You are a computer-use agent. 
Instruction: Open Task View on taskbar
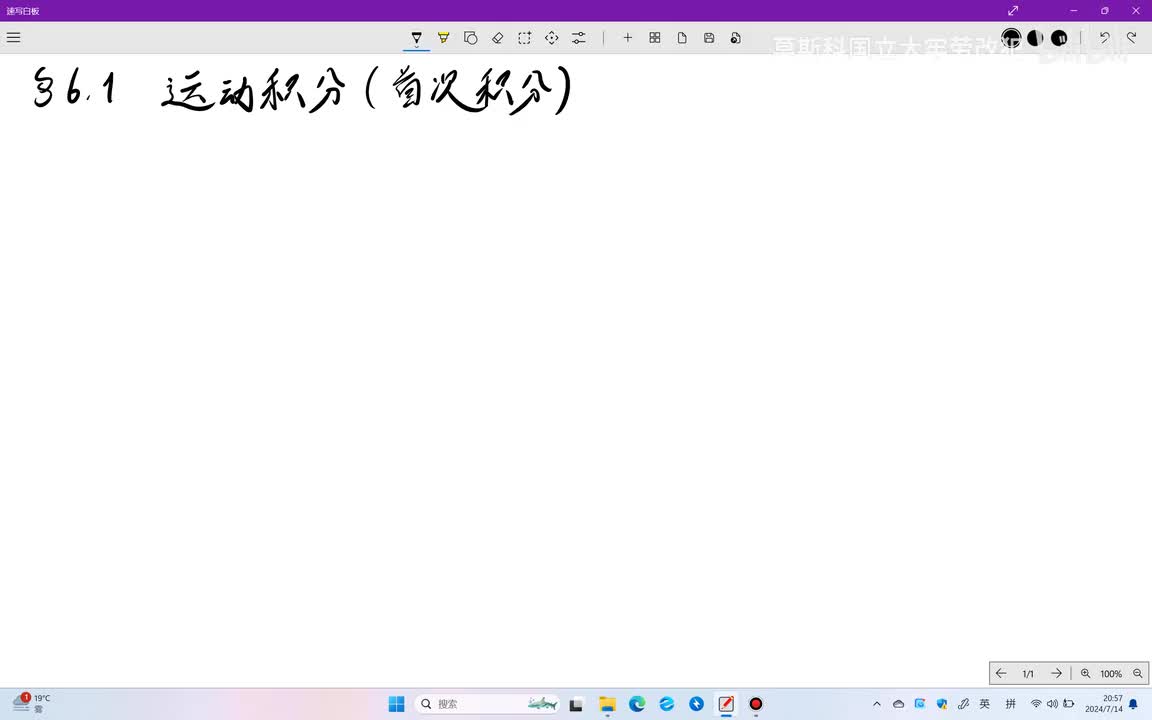pyautogui.click(x=576, y=704)
